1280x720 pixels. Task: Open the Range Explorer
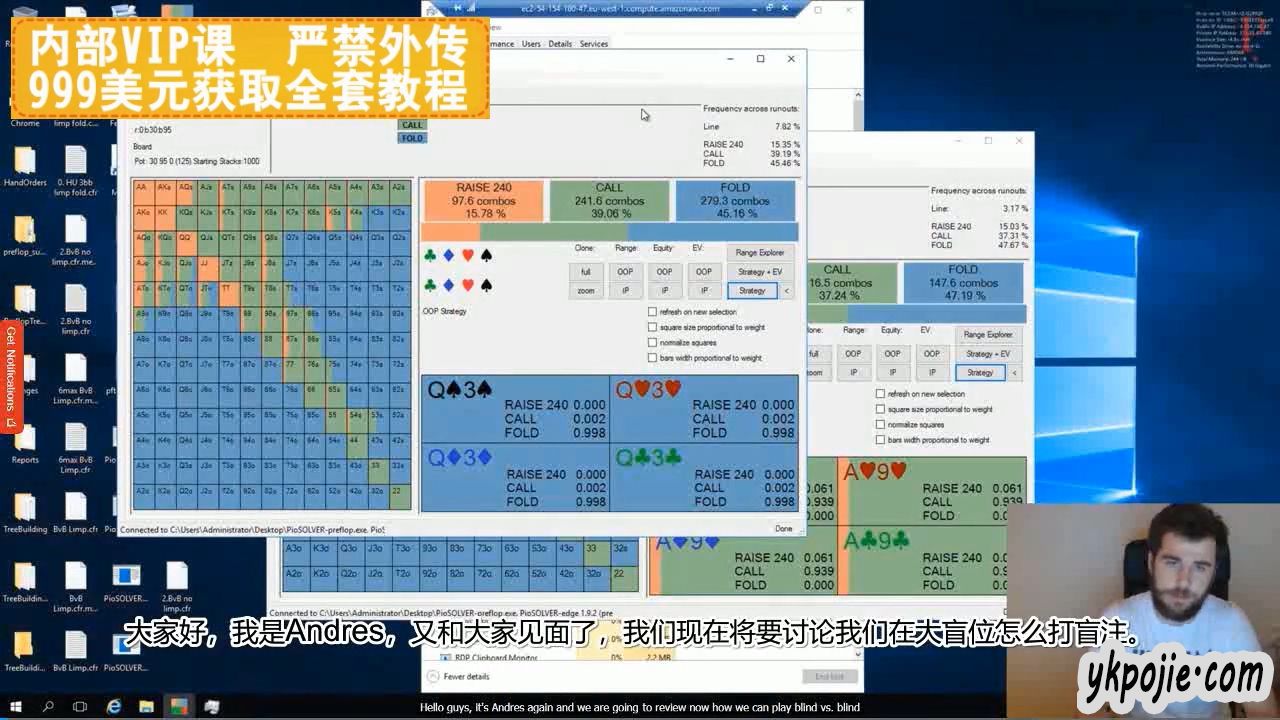760,253
